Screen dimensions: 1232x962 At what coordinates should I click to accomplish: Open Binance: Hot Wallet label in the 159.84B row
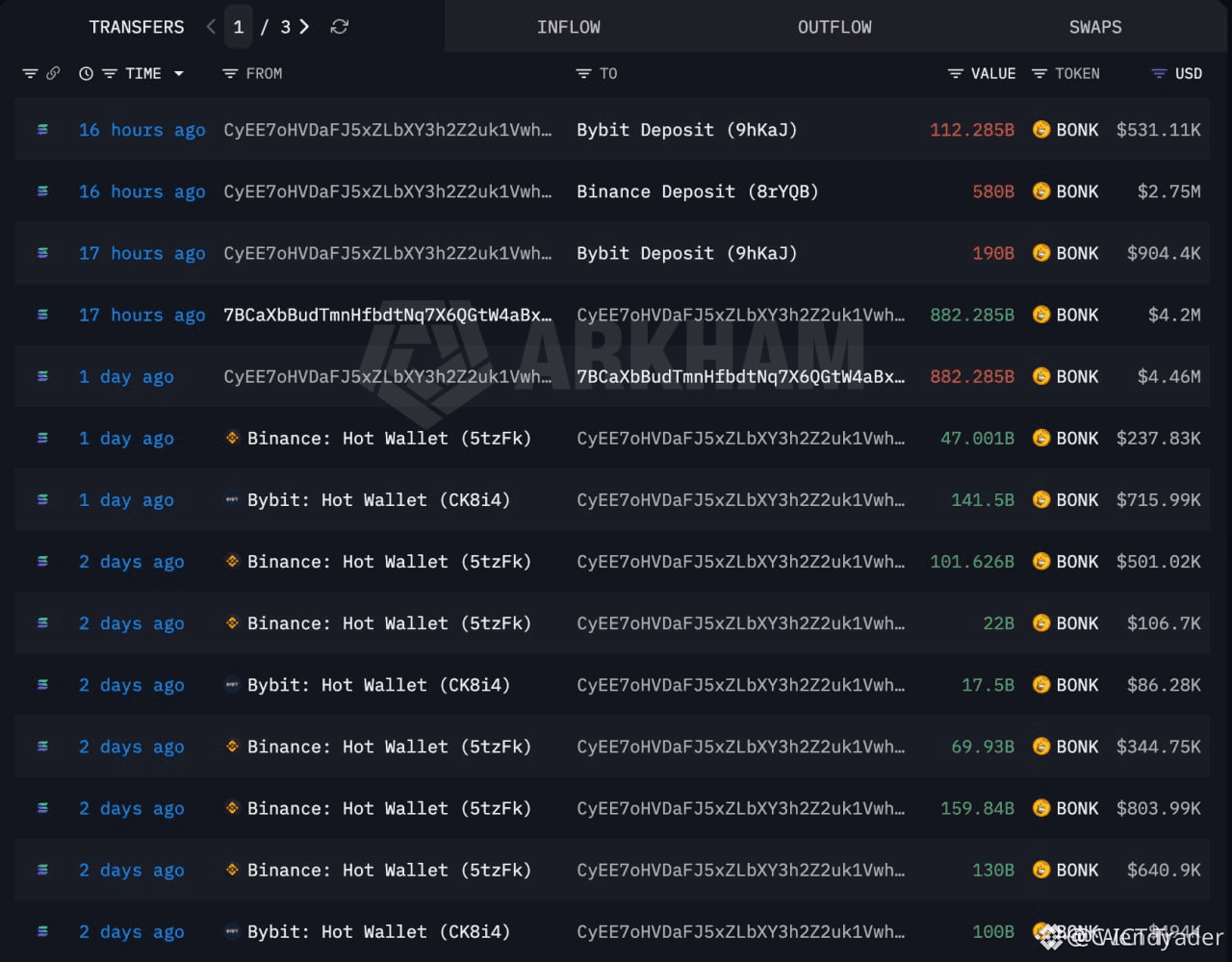(x=389, y=808)
